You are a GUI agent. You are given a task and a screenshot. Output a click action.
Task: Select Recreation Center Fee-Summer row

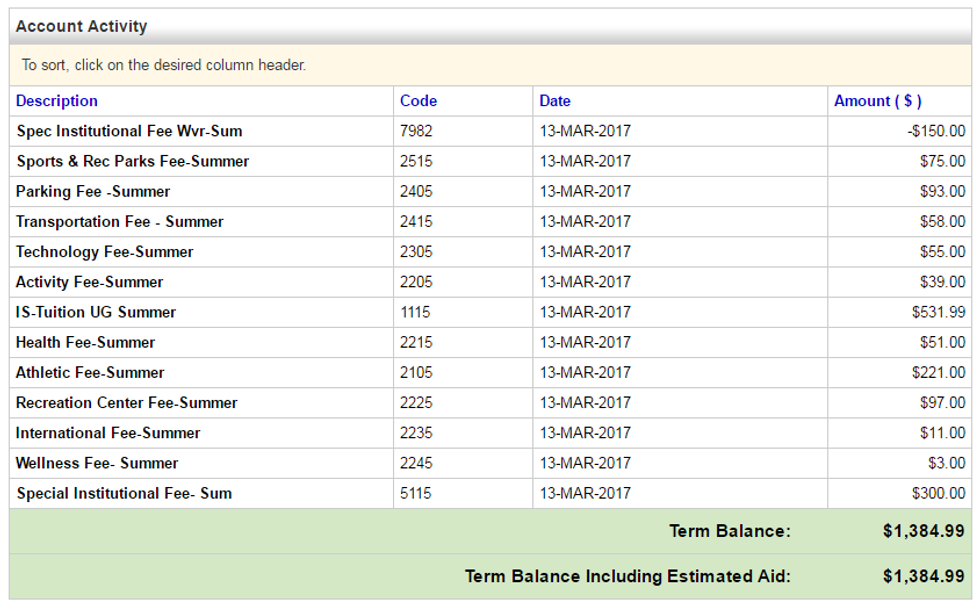127,403
